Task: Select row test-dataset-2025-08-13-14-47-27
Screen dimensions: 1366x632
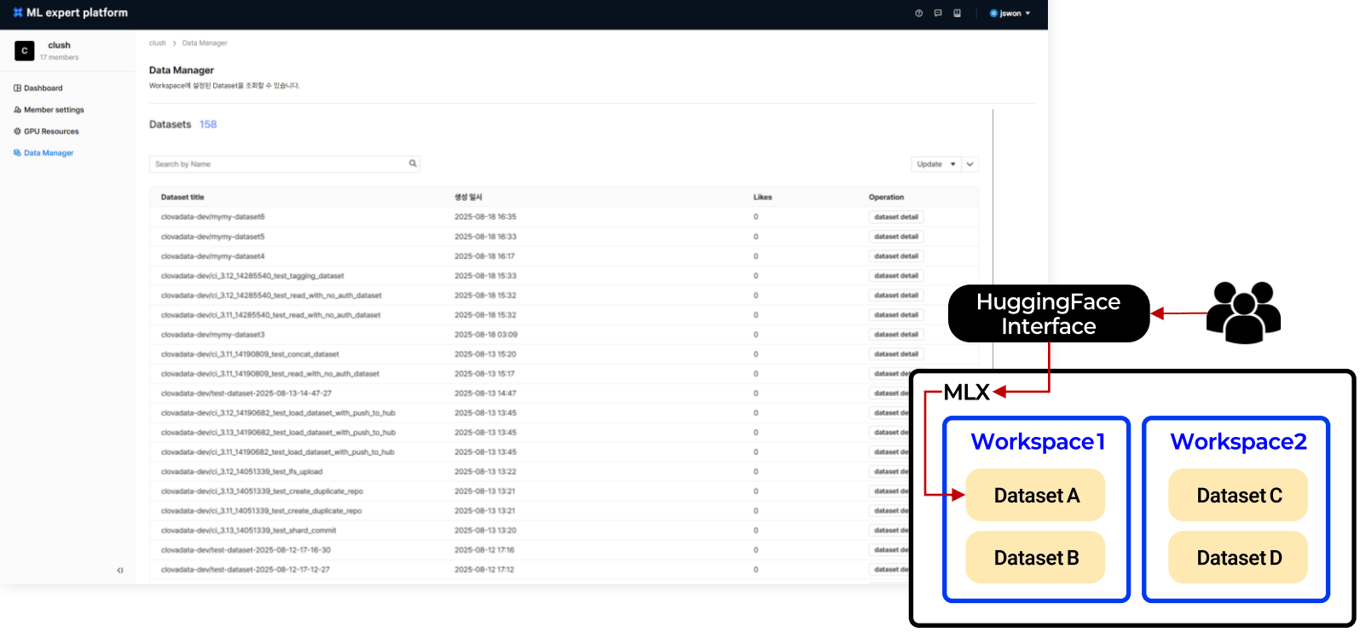Action: pyautogui.click(x=564, y=393)
